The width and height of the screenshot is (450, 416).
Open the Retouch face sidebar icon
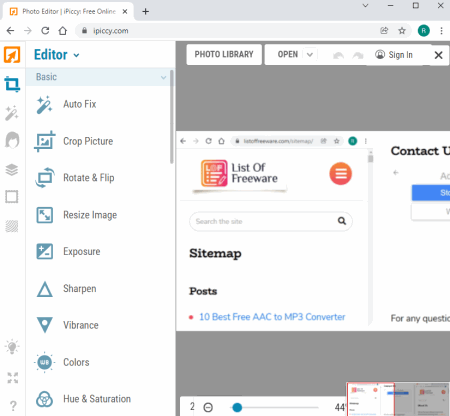click(x=12, y=140)
